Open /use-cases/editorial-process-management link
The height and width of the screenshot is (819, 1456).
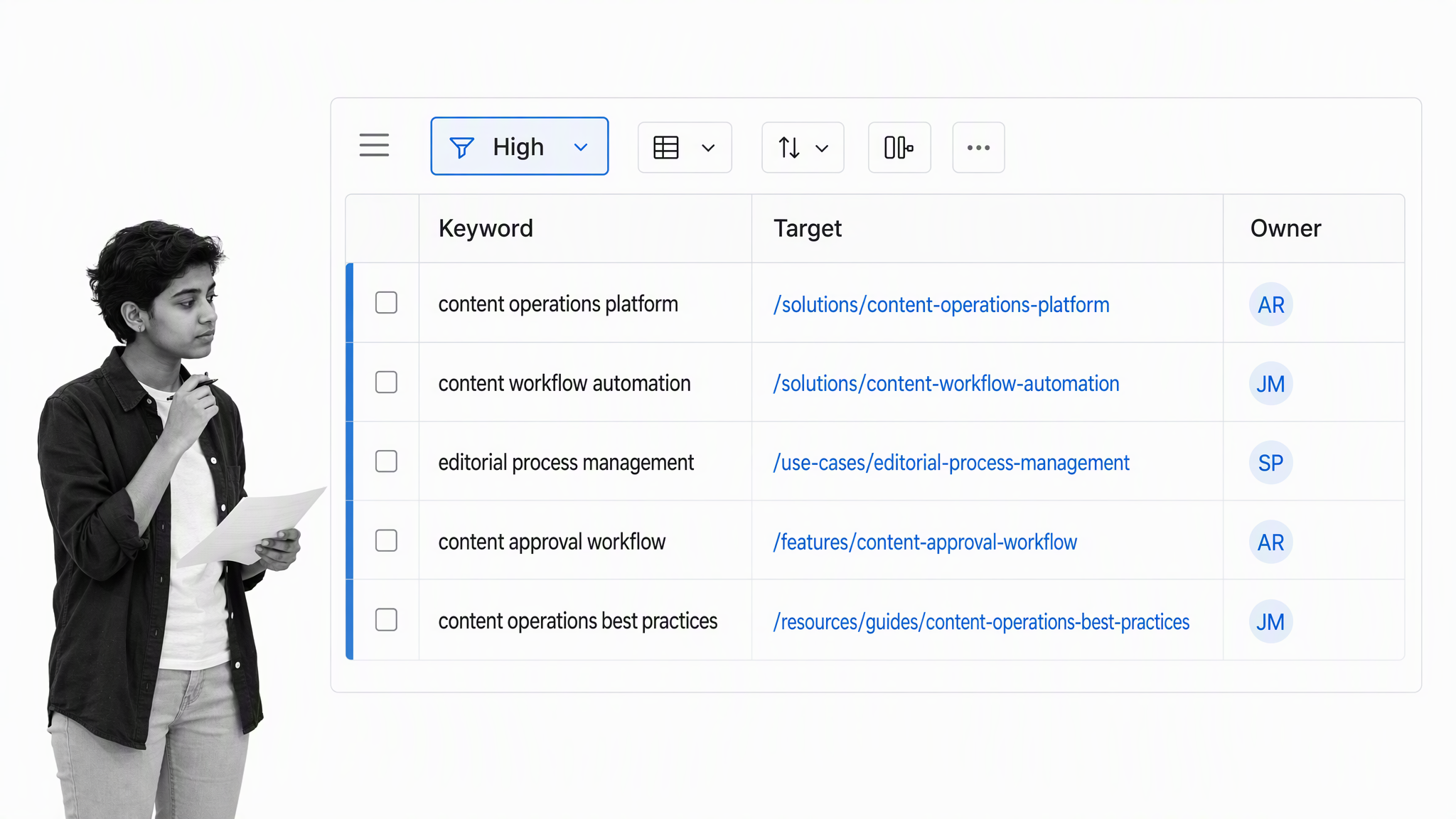[951, 463]
